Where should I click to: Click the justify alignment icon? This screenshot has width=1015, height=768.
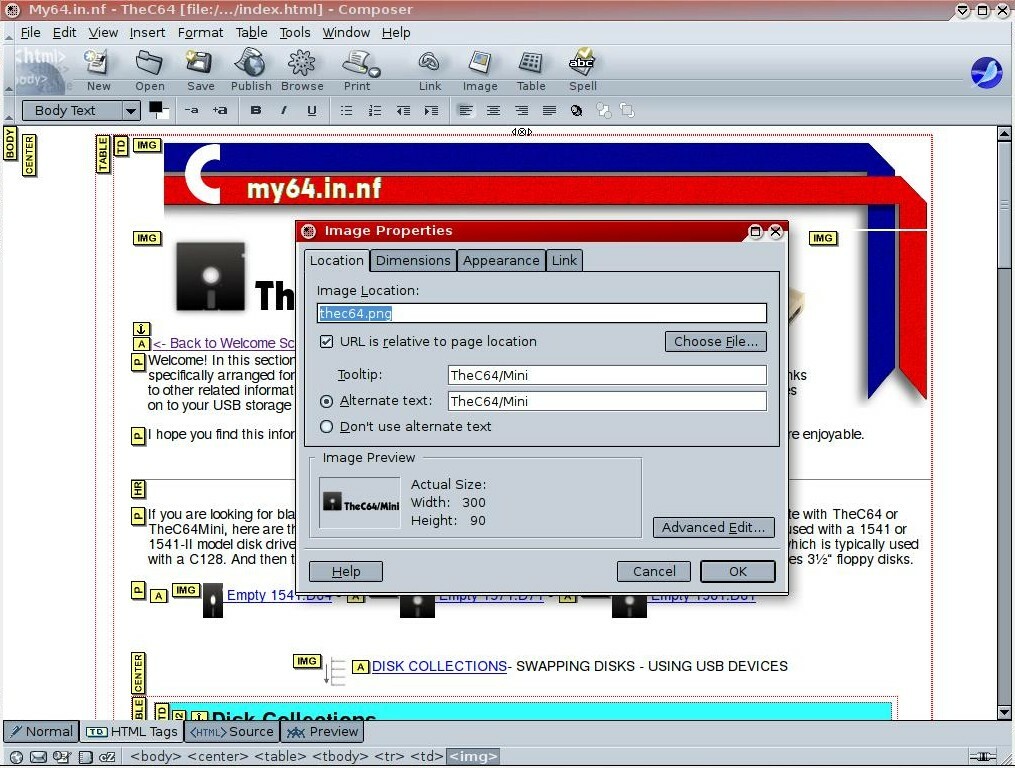(x=549, y=110)
